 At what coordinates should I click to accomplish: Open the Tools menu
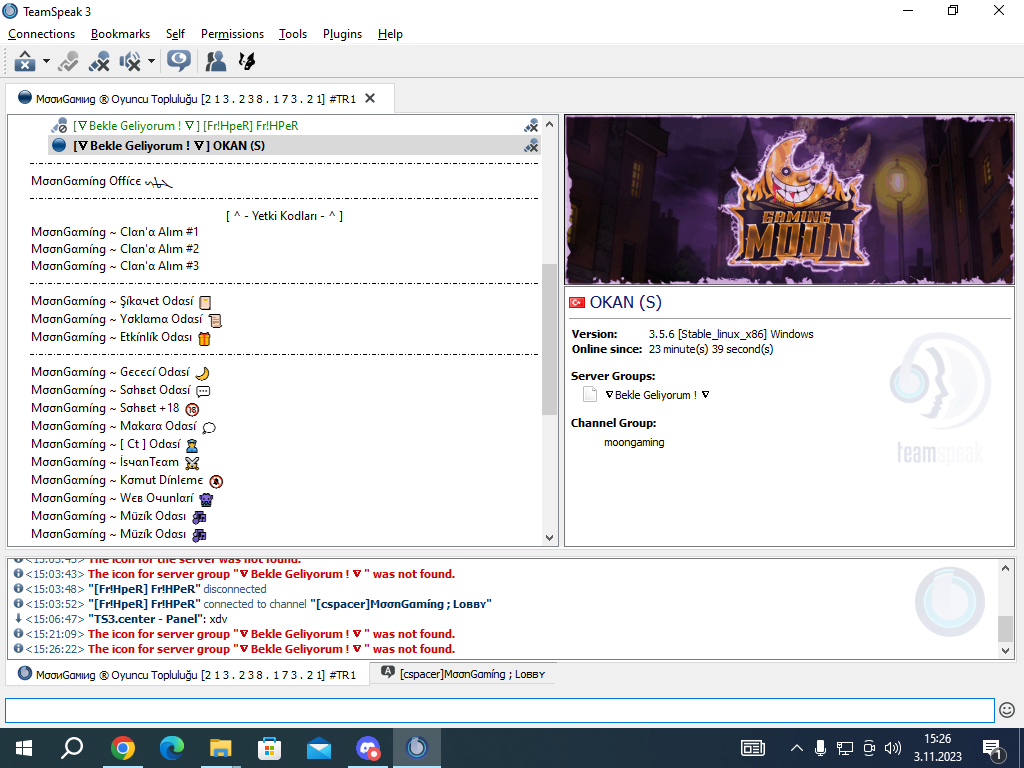pos(293,34)
